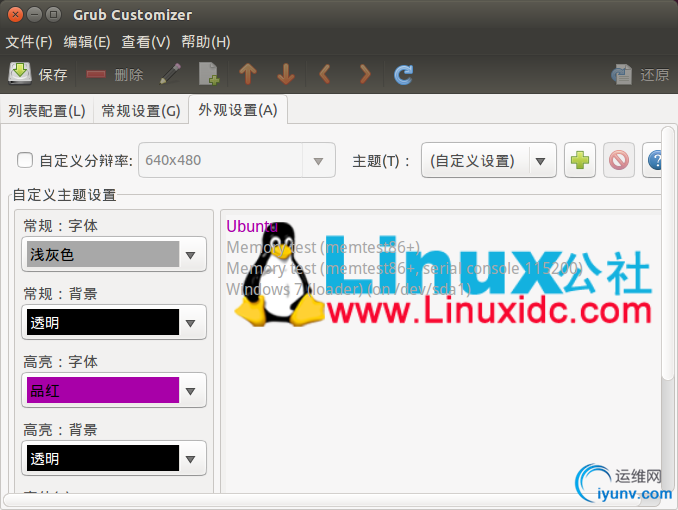This screenshot has height=510, width=678.
Task: Switch to 列表配置(L) tab
Action: pyautogui.click(x=47, y=111)
